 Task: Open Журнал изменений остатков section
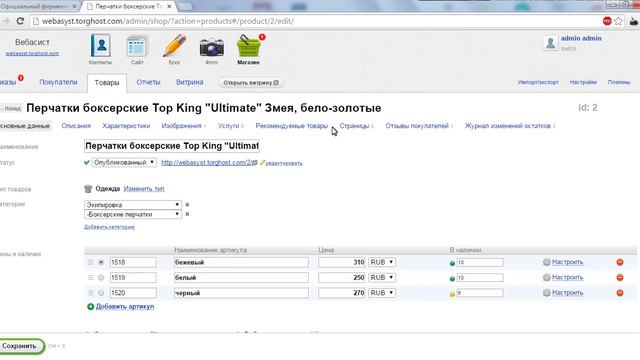pyautogui.click(x=508, y=126)
